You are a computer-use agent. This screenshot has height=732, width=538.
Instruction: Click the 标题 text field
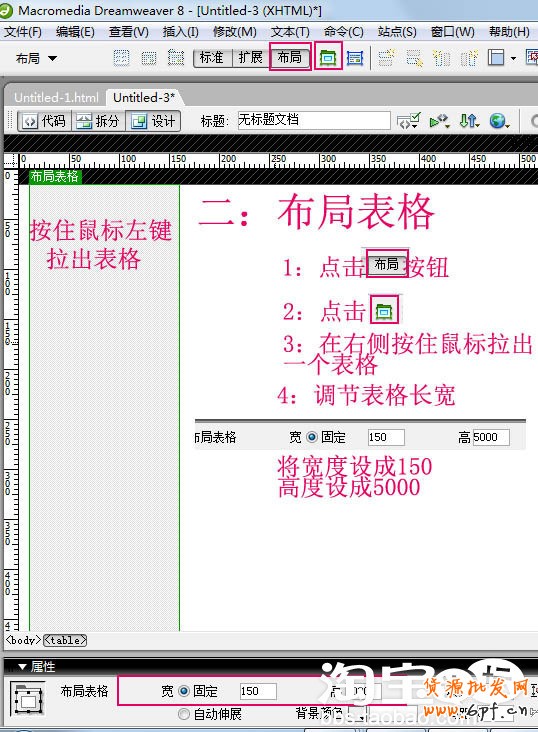[314, 120]
